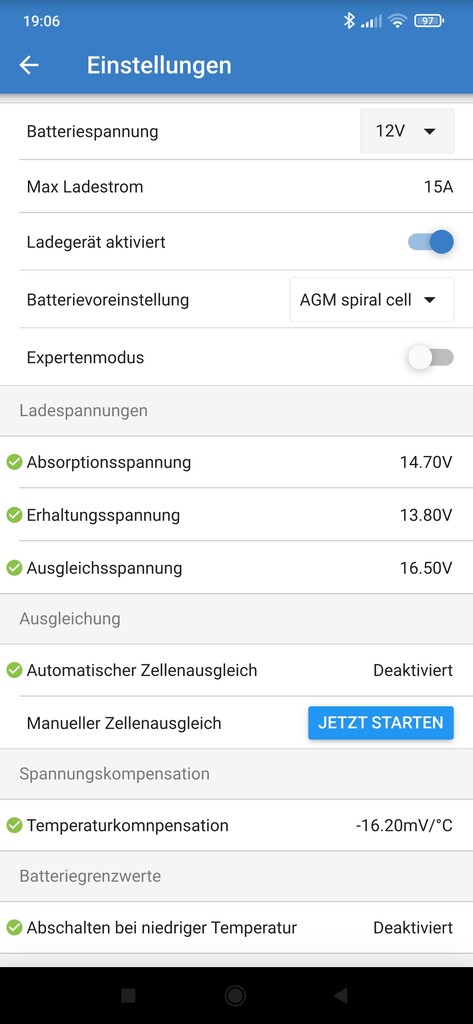Disable the Ladegerät aktiviert switch
Viewport: 473px width, 1024px height.
(431, 242)
